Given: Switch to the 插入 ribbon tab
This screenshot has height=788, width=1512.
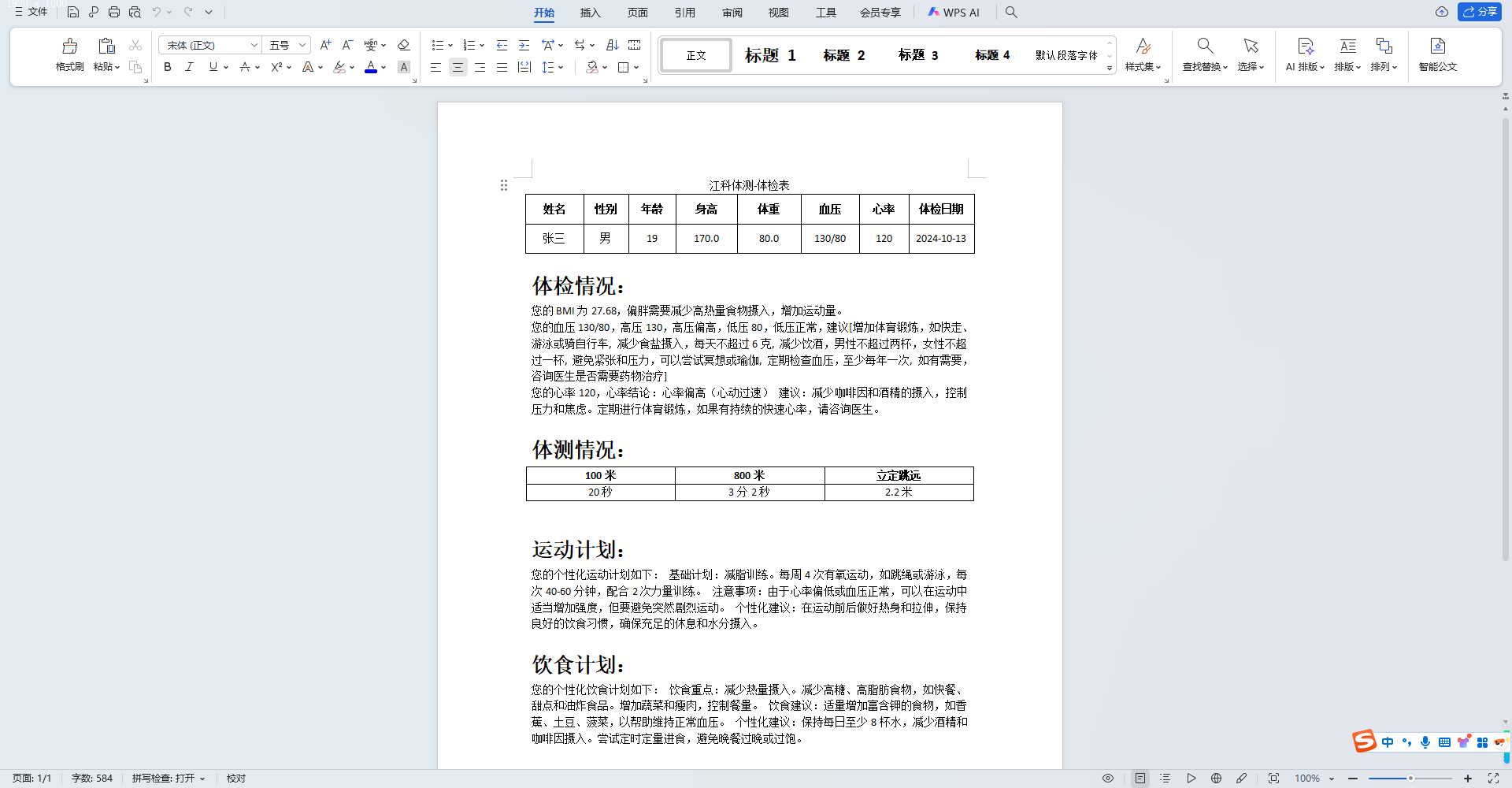Looking at the screenshot, I should tap(591, 13).
